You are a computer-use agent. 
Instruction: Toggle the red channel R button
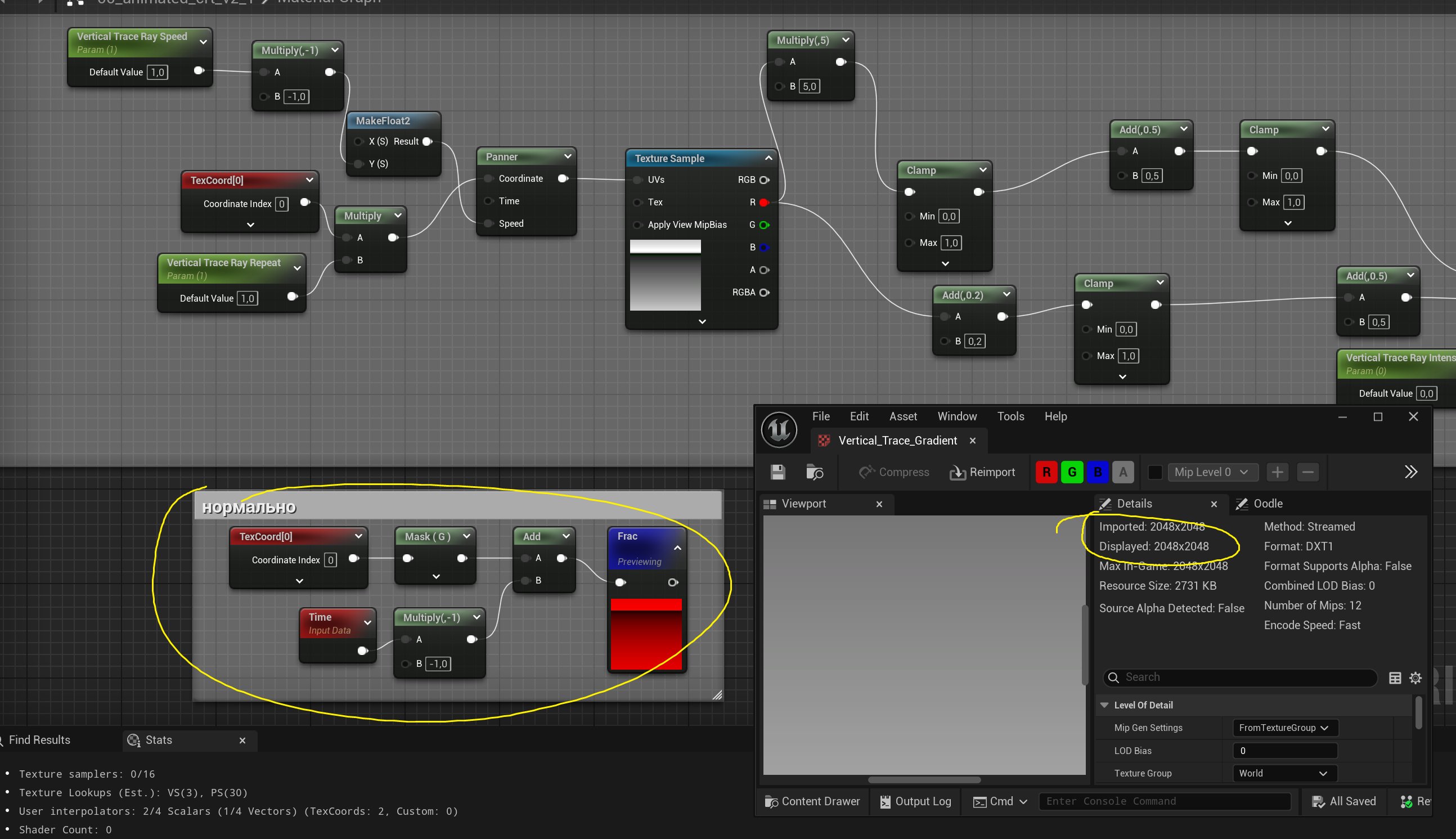pos(1046,472)
